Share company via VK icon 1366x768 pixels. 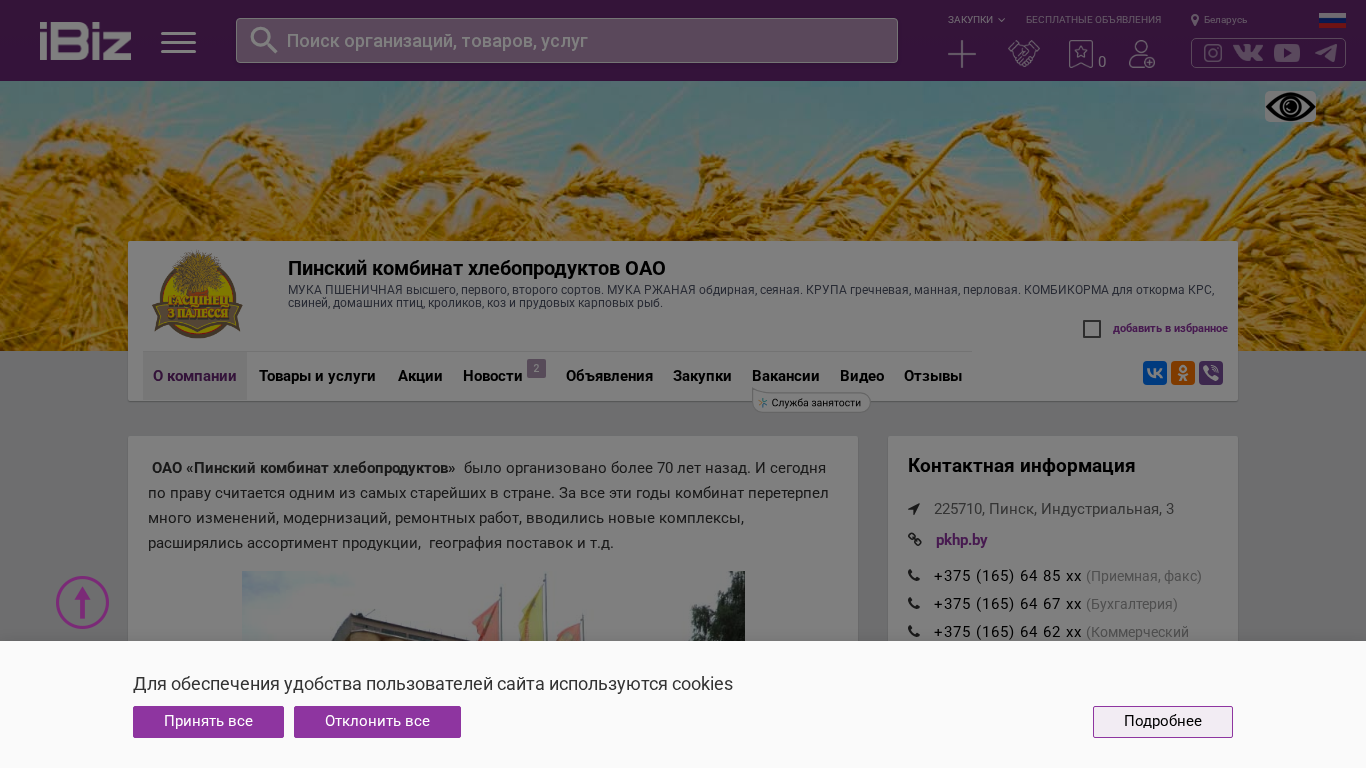pyautogui.click(x=1155, y=373)
